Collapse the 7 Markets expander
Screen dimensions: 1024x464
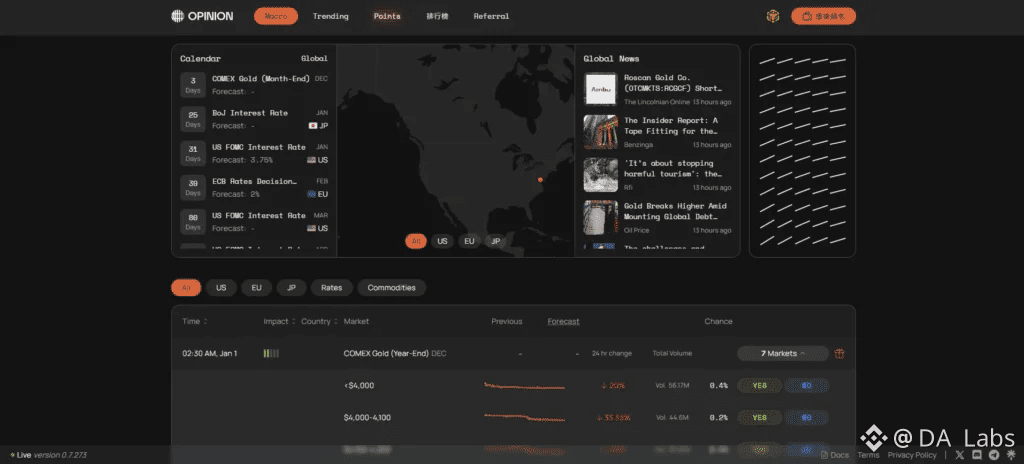tap(783, 354)
